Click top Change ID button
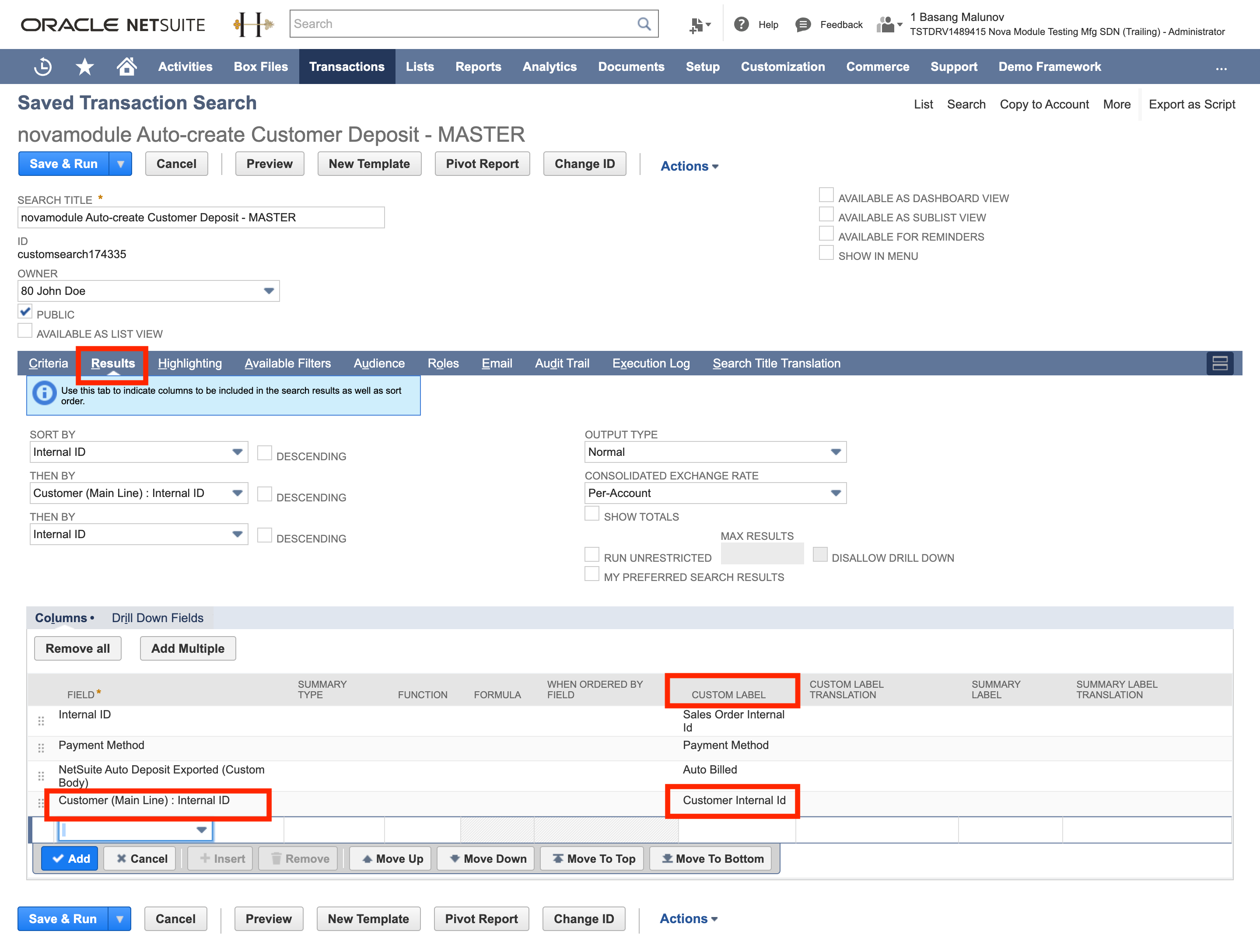The height and width of the screenshot is (952, 1260). (584, 164)
